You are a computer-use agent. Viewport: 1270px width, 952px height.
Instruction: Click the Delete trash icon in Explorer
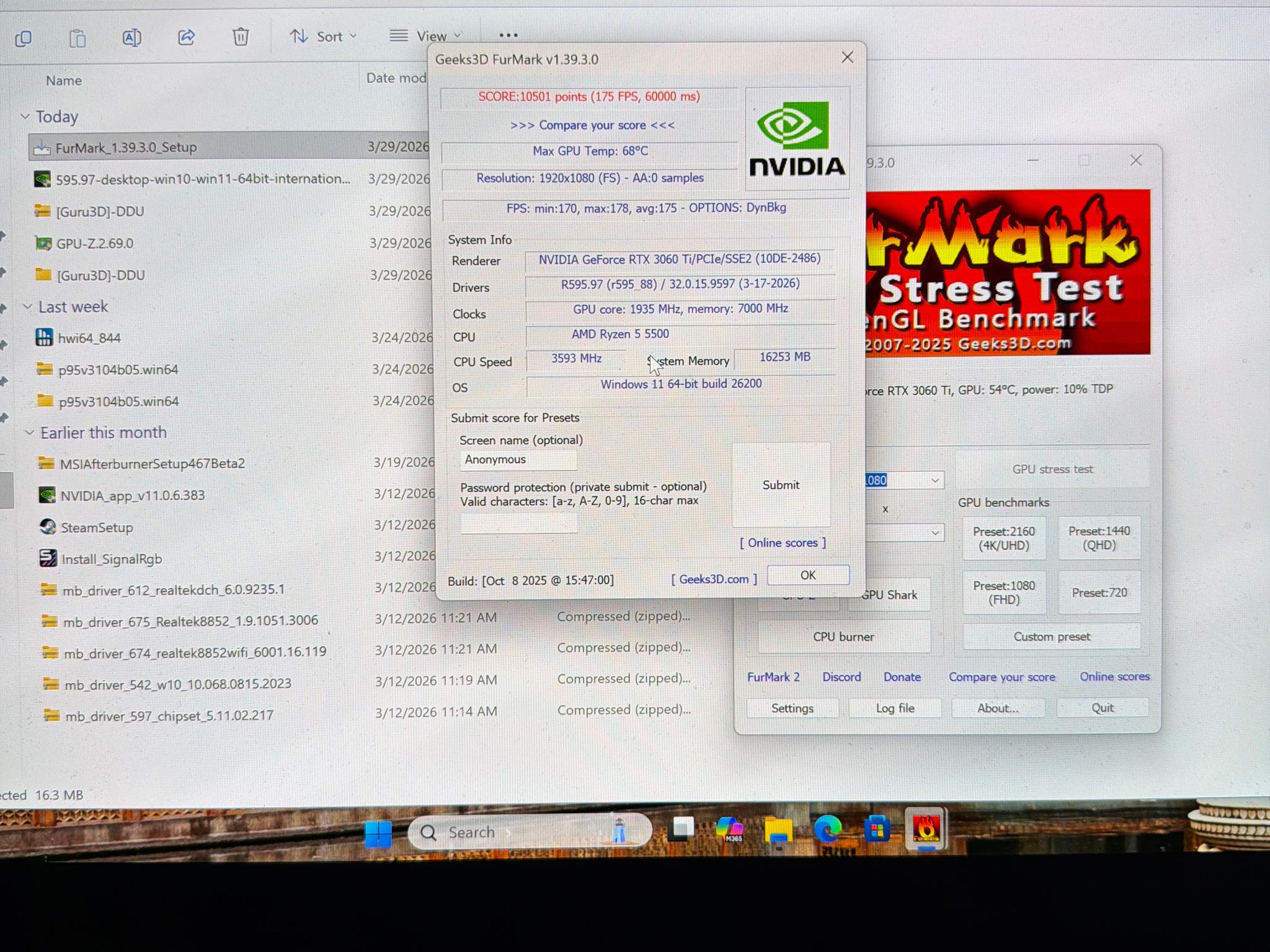241,37
